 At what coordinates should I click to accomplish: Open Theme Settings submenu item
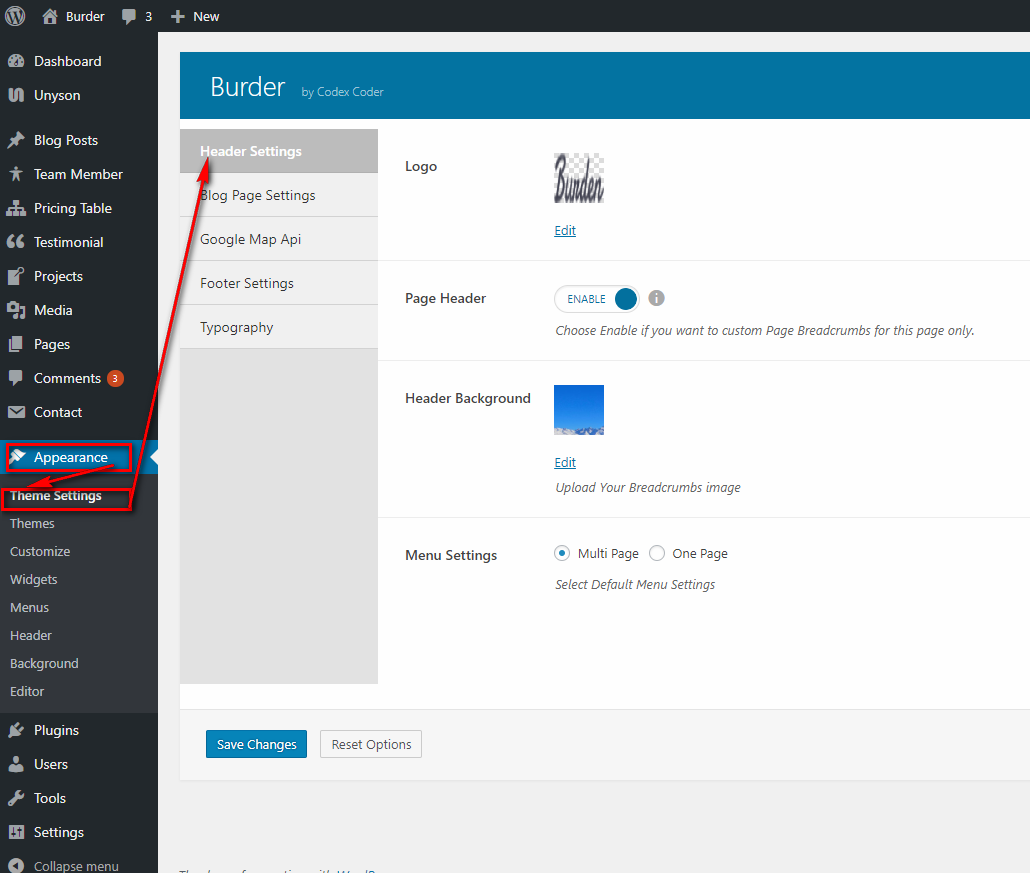[56, 495]
